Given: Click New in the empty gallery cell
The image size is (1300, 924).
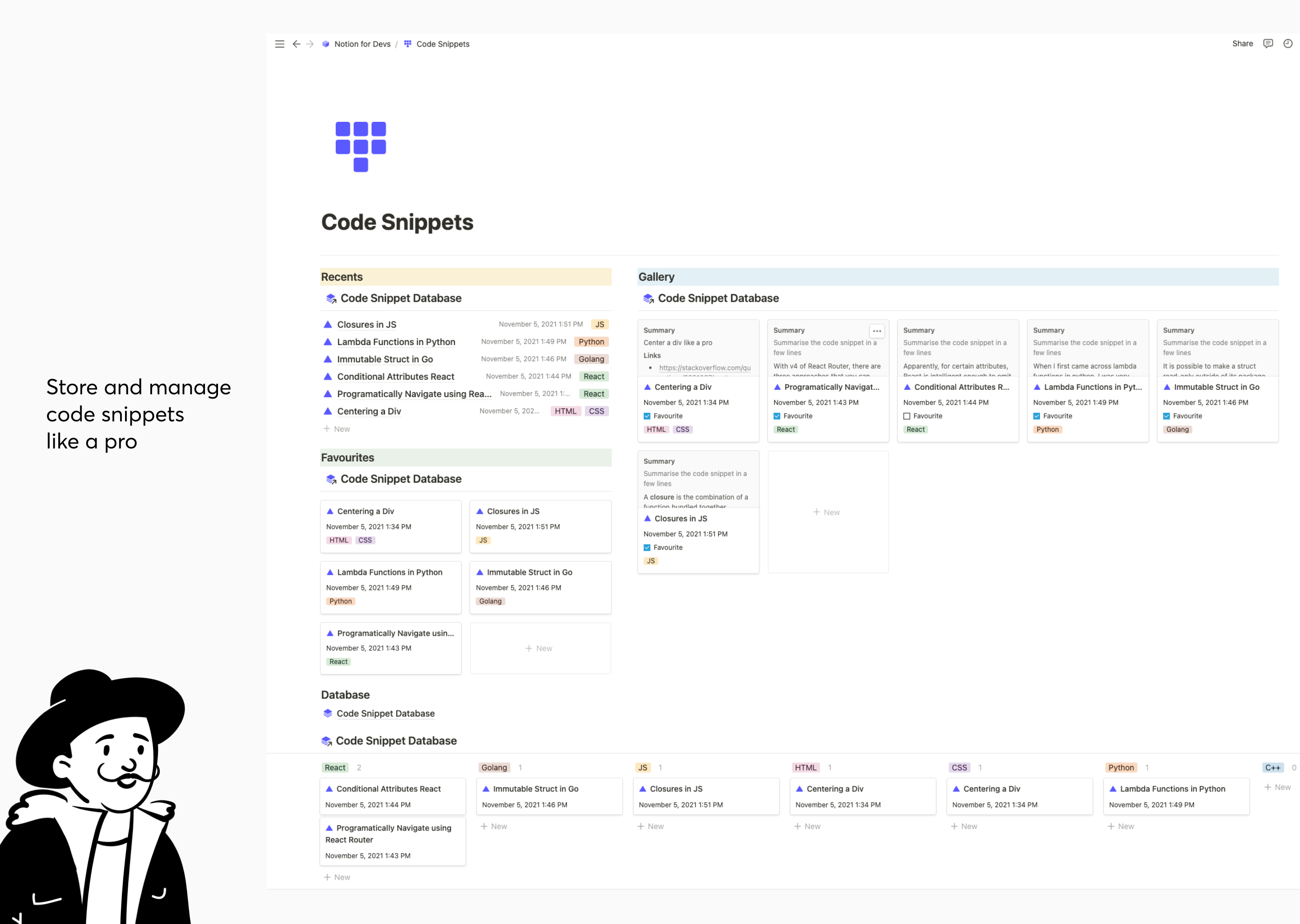Looking at the screenshot, I should [x=827, y=512].
